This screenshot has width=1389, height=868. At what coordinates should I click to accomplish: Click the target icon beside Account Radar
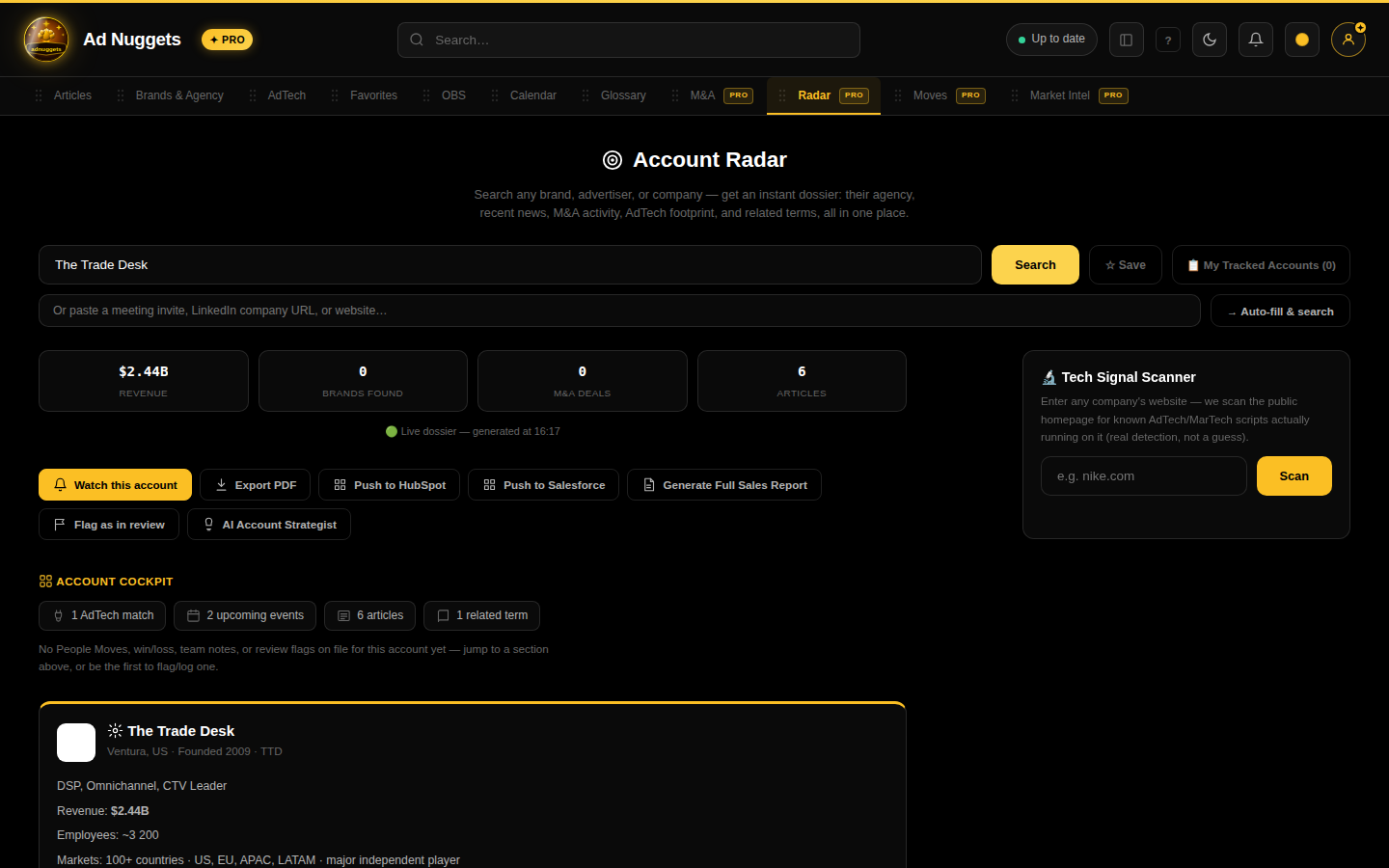point(613,160)
